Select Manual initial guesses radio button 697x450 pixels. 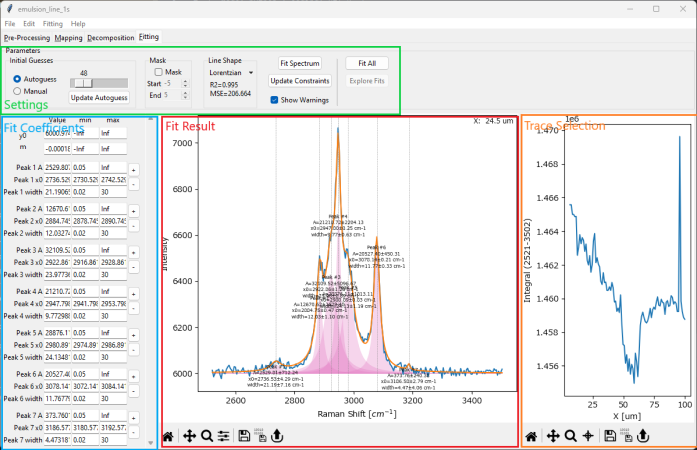(17, 91)
